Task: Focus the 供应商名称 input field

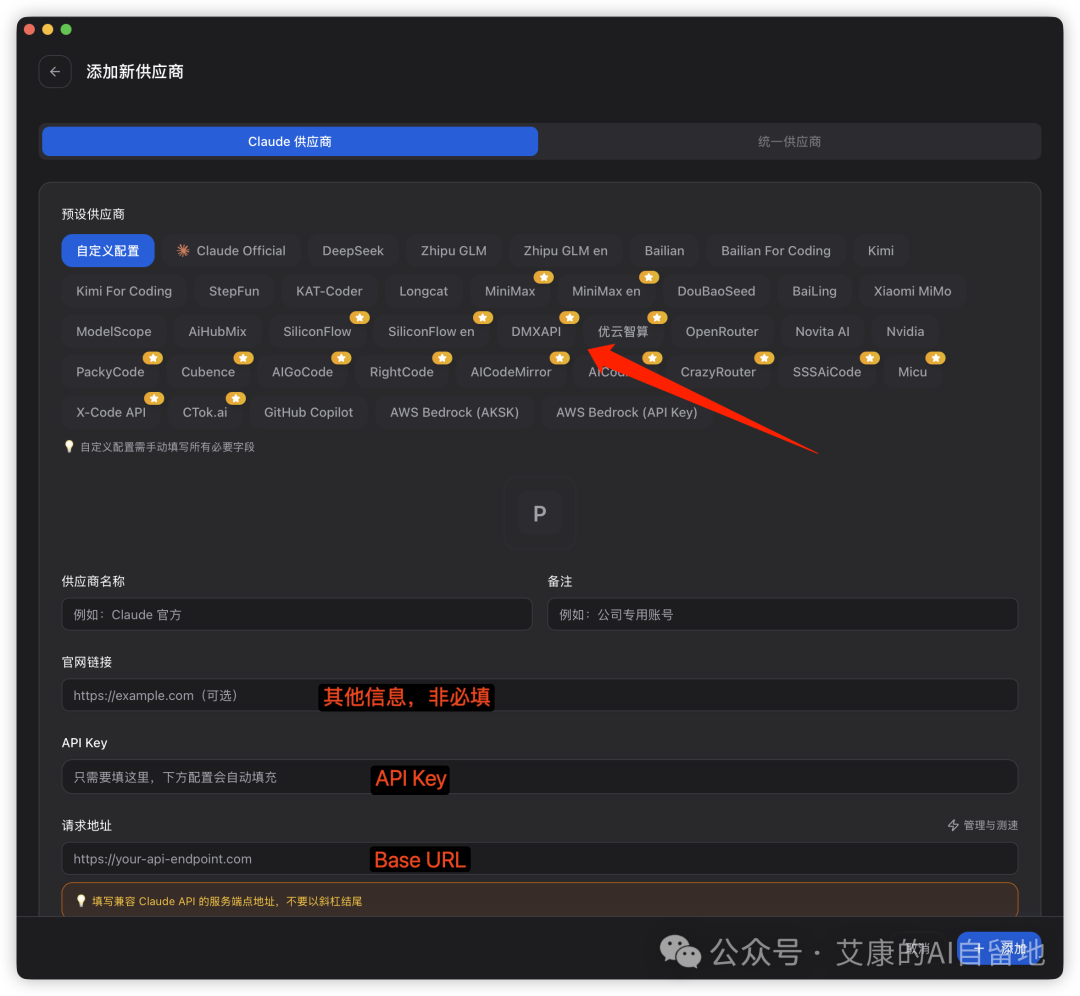Action: pyautogui.click(x=297, y=614)
